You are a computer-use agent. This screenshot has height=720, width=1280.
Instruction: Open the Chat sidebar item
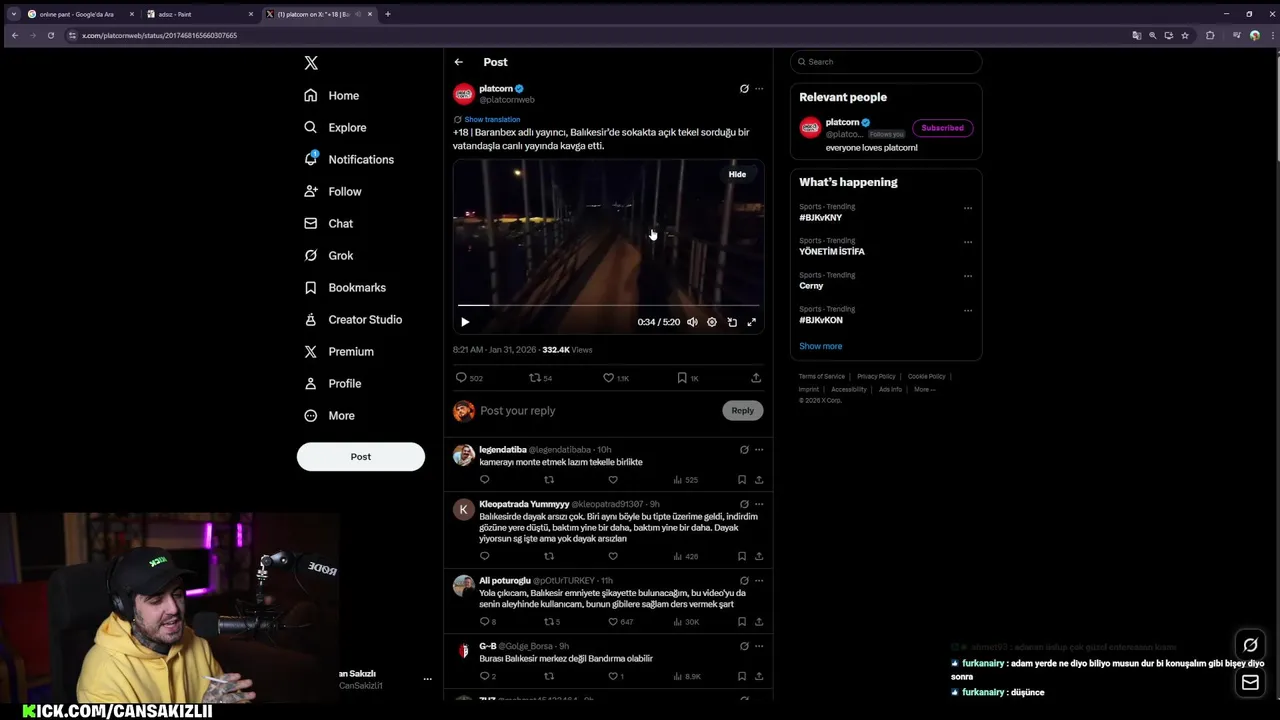pos(328,224)
